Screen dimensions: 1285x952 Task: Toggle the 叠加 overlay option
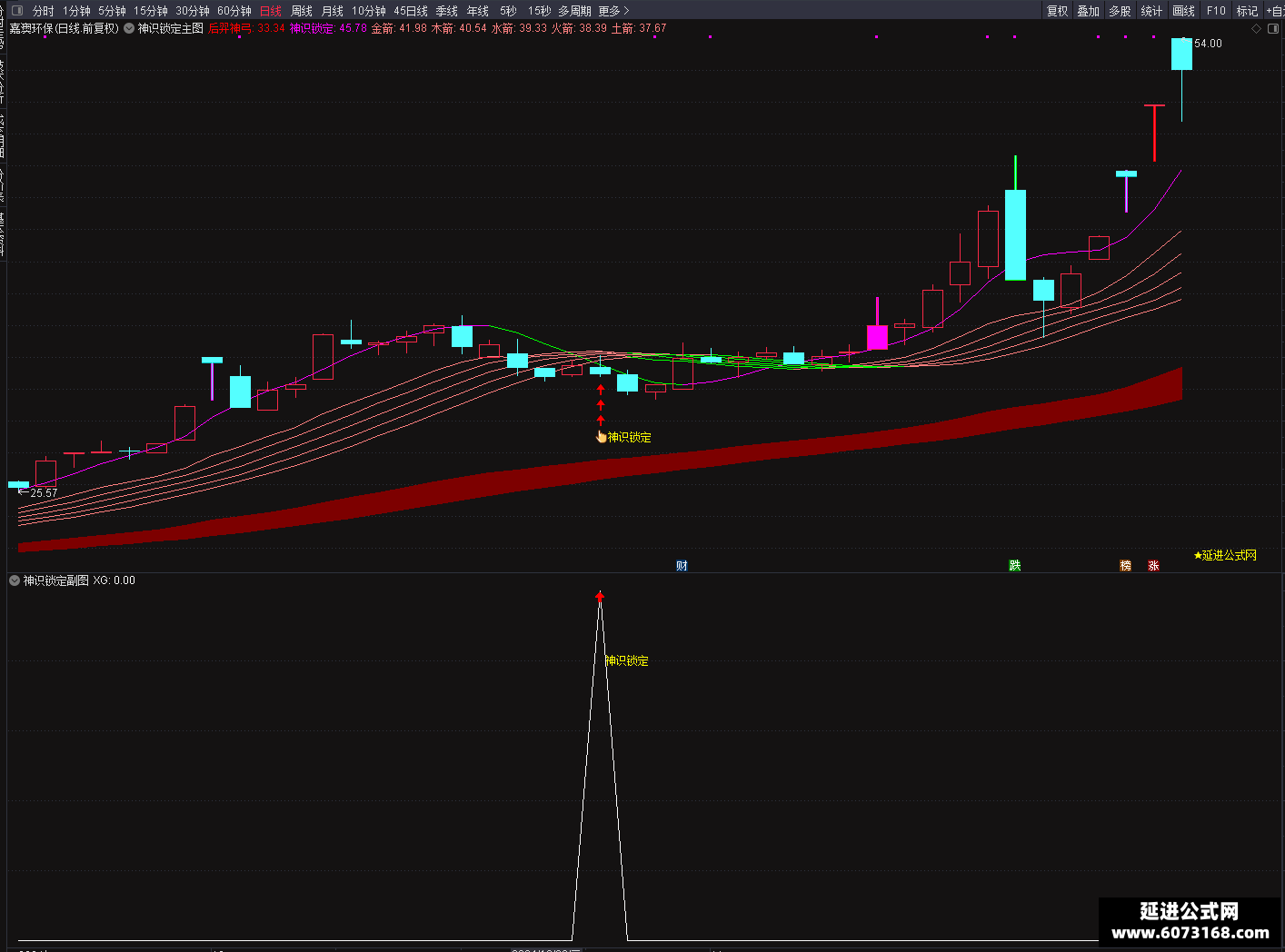click(x=1089, y=11)
